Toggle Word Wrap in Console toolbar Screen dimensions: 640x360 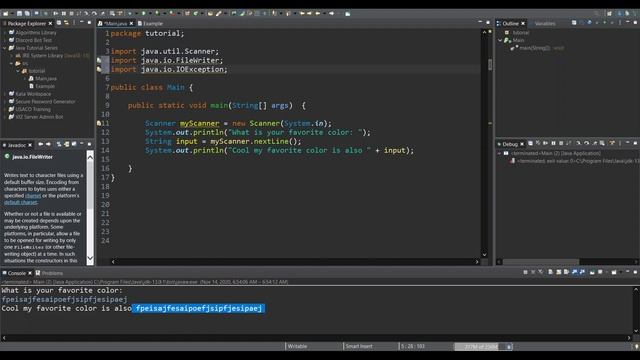click(x=566, y=272)
